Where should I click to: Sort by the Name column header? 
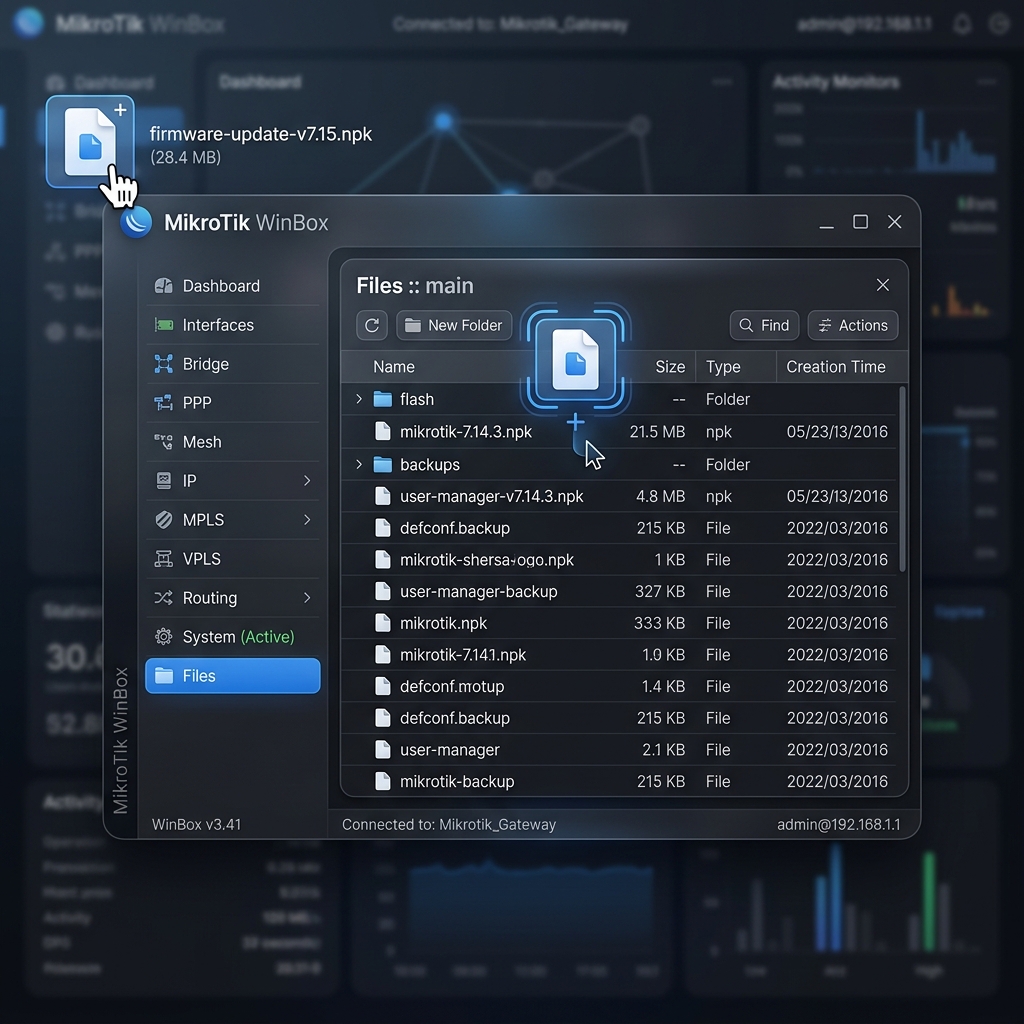[x=394, y=367]
